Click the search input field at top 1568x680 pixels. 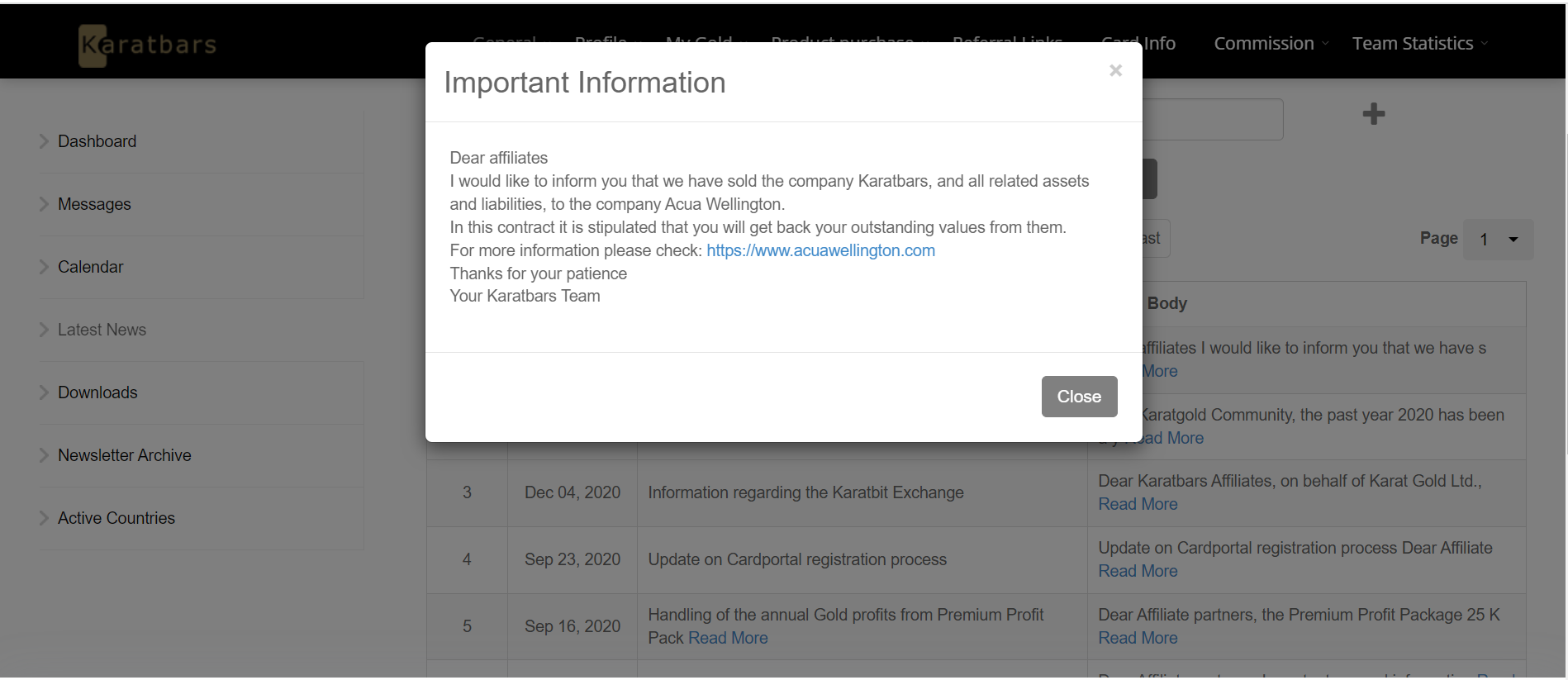pos(1213,120)
